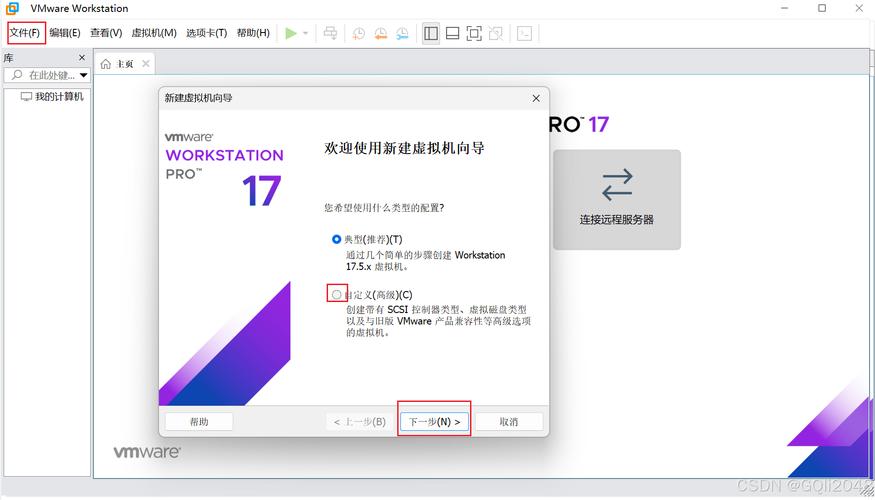Click the 连接远程服务器 tile
Image resolution: width=875 pixels, height=500 pixels.
[x=617, y=200]
